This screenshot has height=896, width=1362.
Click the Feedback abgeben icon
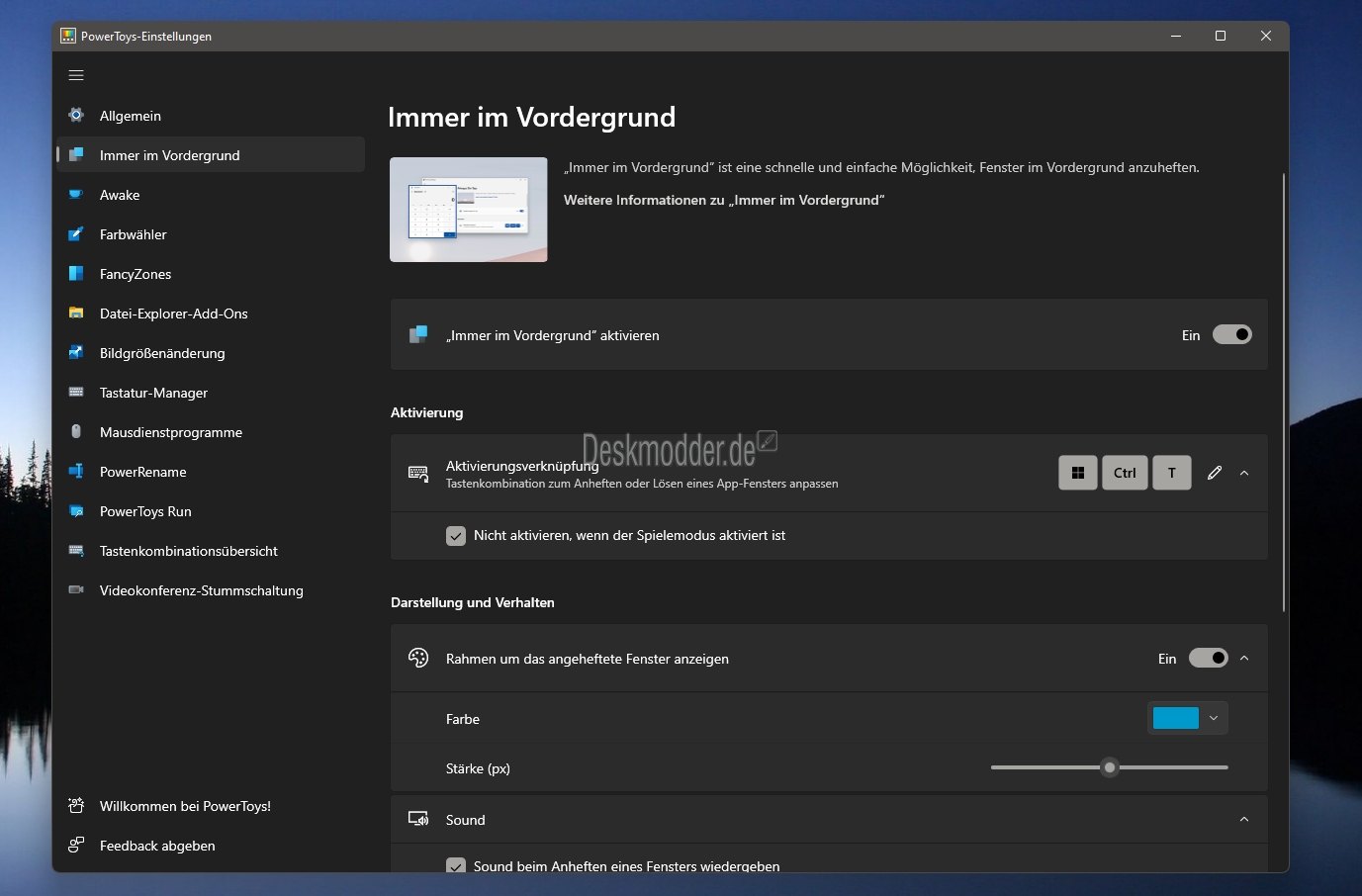click(x=76, y=845)
